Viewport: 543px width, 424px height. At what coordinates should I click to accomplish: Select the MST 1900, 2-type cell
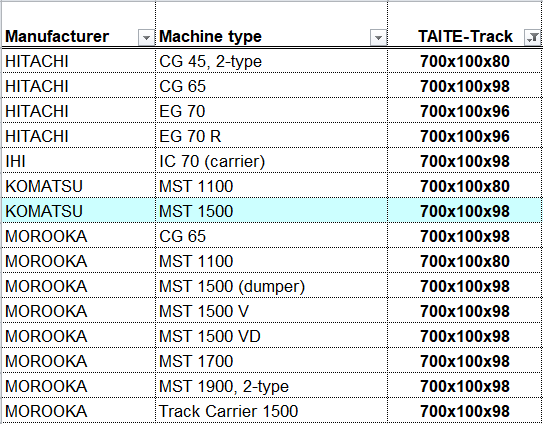(272, 386)
